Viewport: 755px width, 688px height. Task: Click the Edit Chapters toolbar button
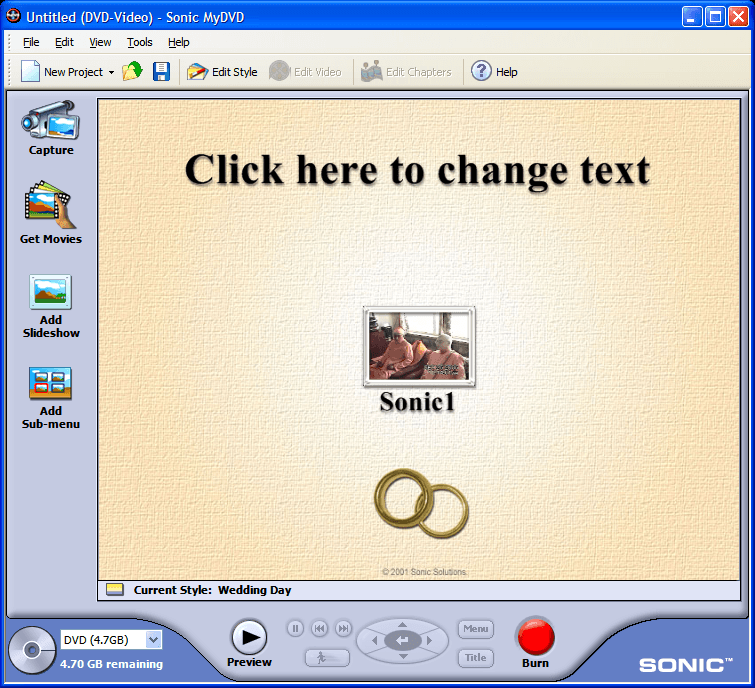click(406, 72)
